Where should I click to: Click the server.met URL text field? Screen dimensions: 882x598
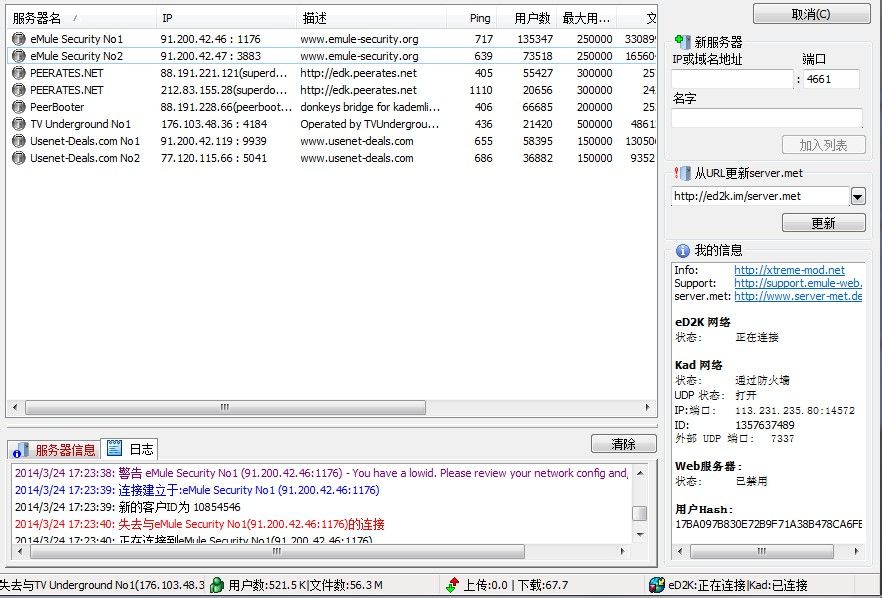coord(760,196)
